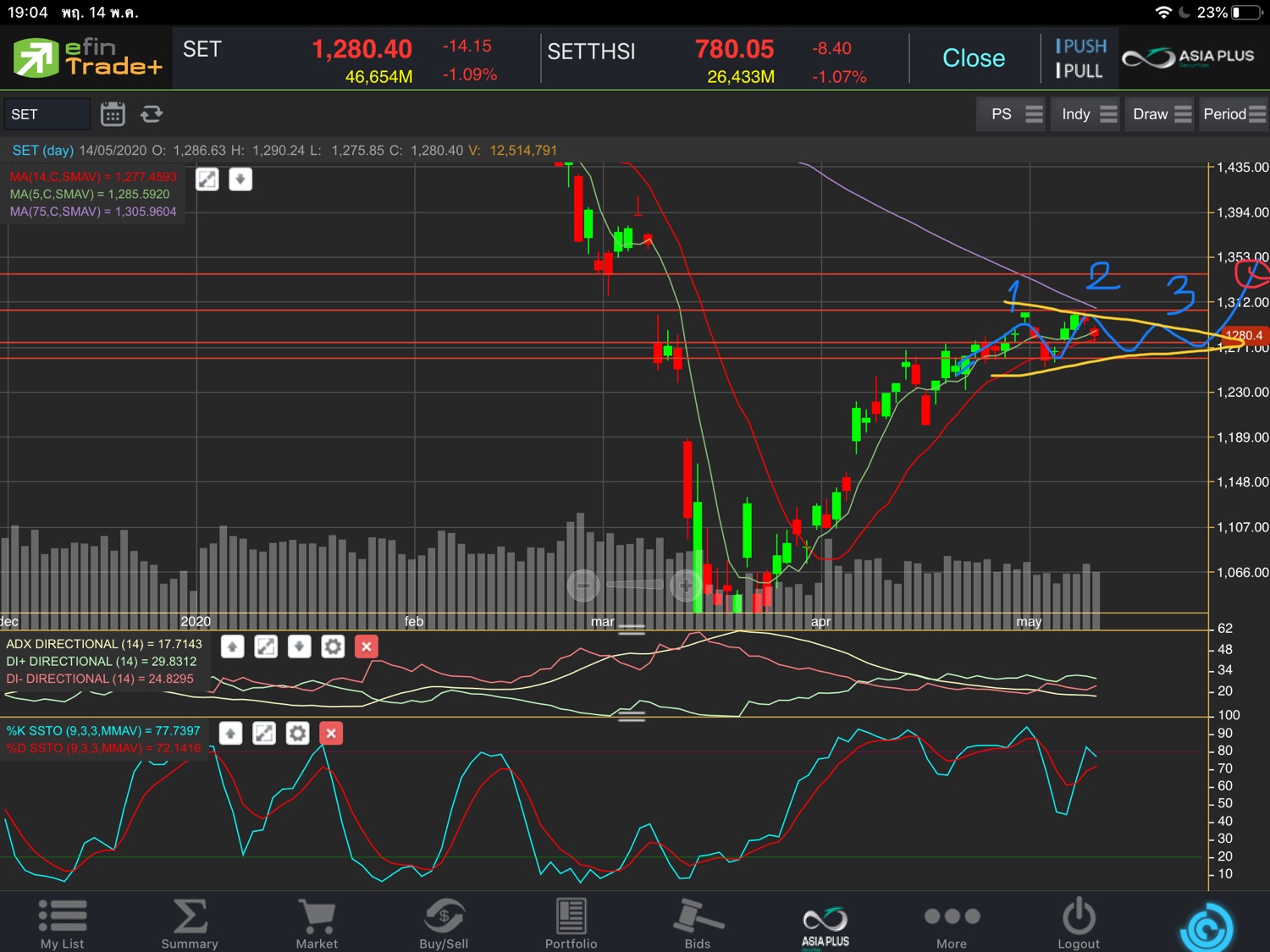The image size is (1270, 952).
Task: Tap the DI- DIRECTIONAL (14) label
Action: point(100,679)
